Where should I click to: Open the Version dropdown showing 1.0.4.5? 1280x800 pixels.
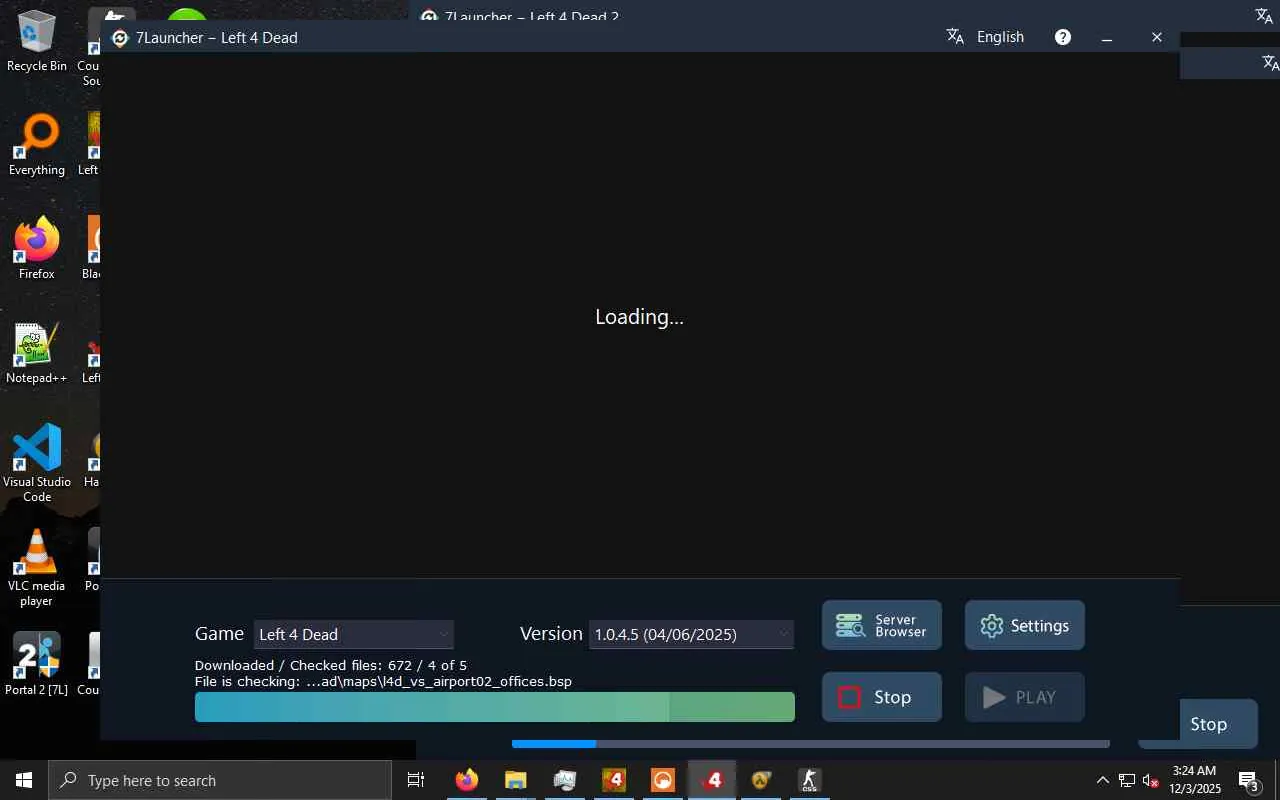pos(691,634)
